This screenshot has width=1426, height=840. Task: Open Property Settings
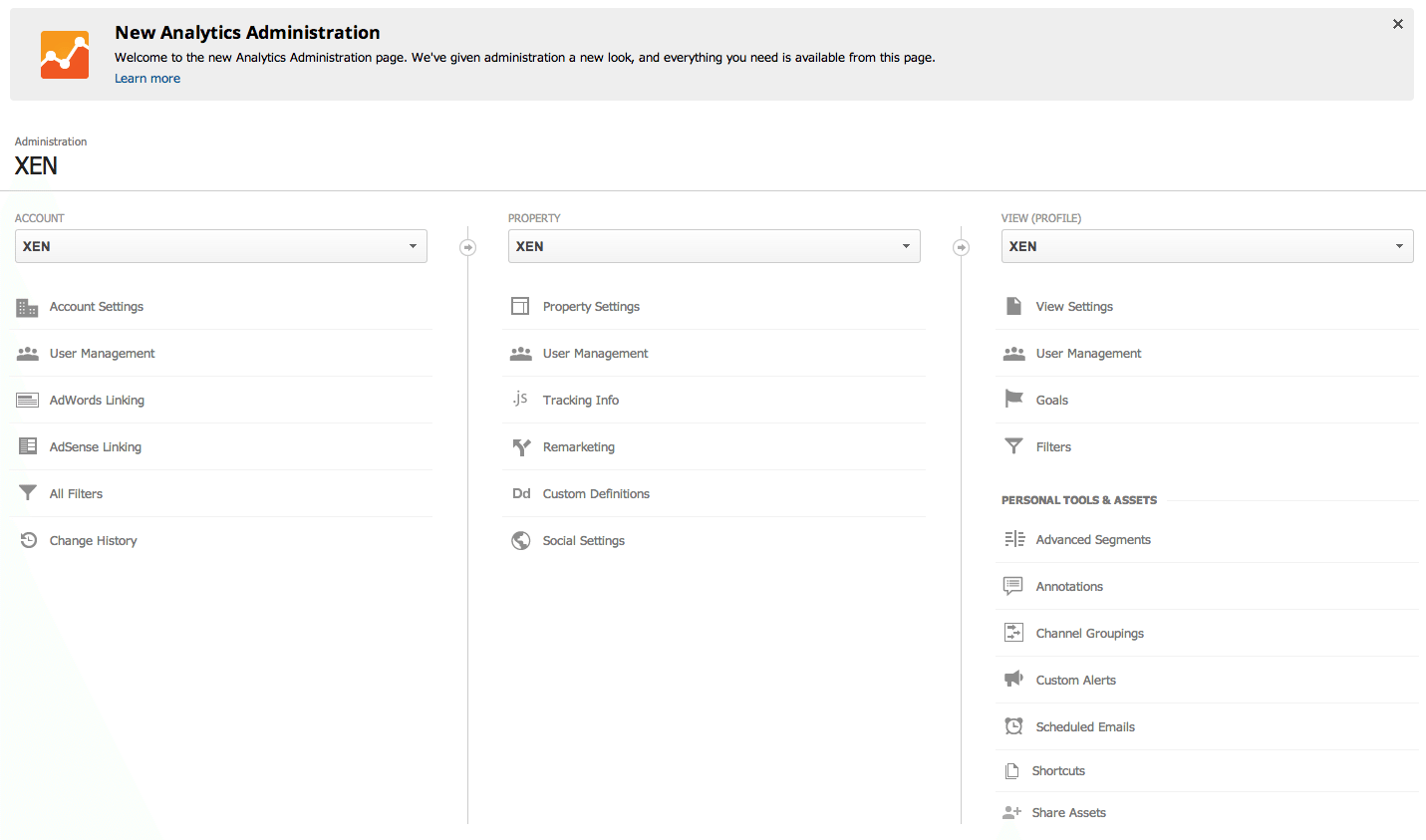click(x=591, y=307)
